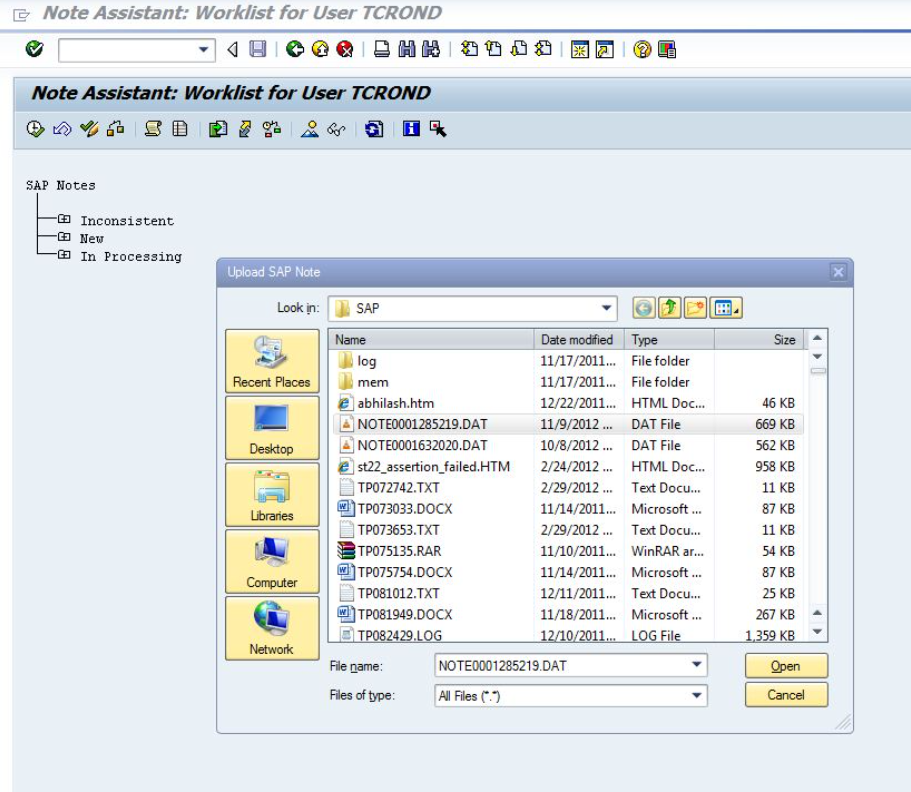This screenshot has height=792, width=911.
Task: Click the scroll log icon in the Note Assistant toolbar
Action: pyautogui.click(x=153, y=128)
